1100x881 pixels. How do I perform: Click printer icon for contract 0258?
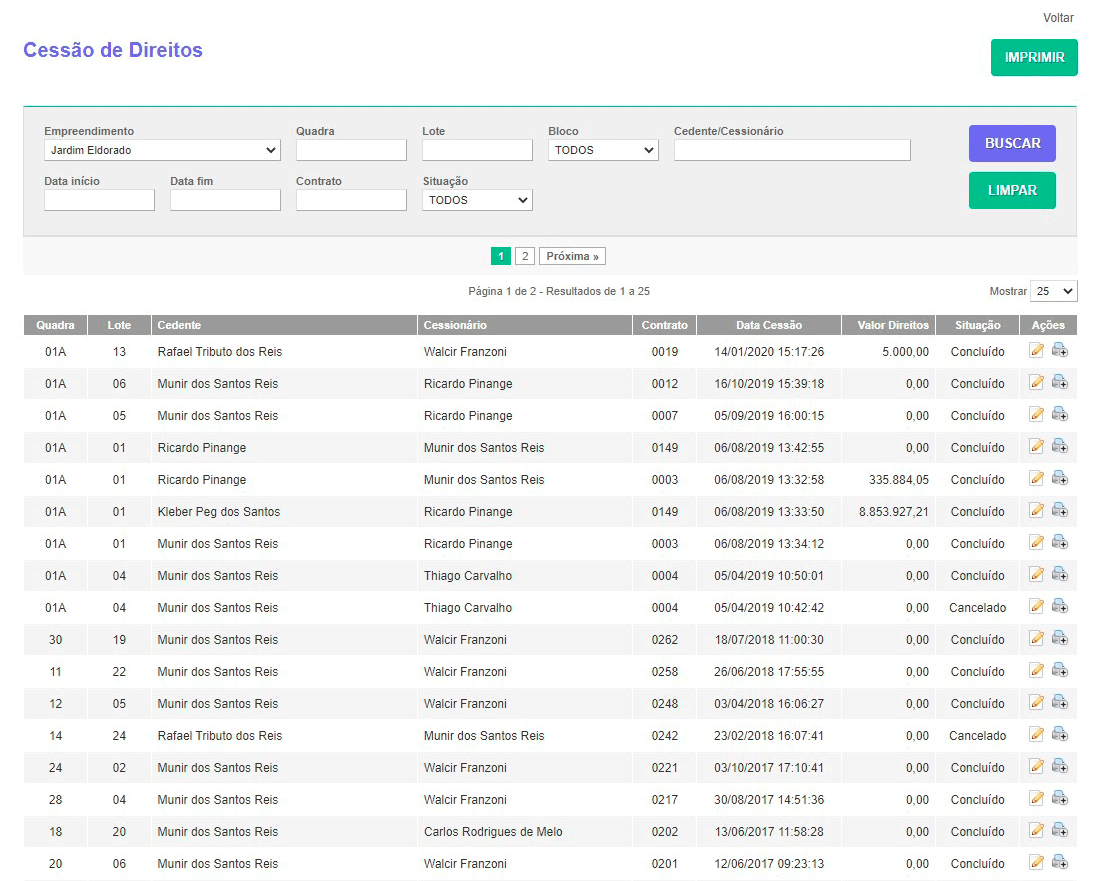(1059, 670)
